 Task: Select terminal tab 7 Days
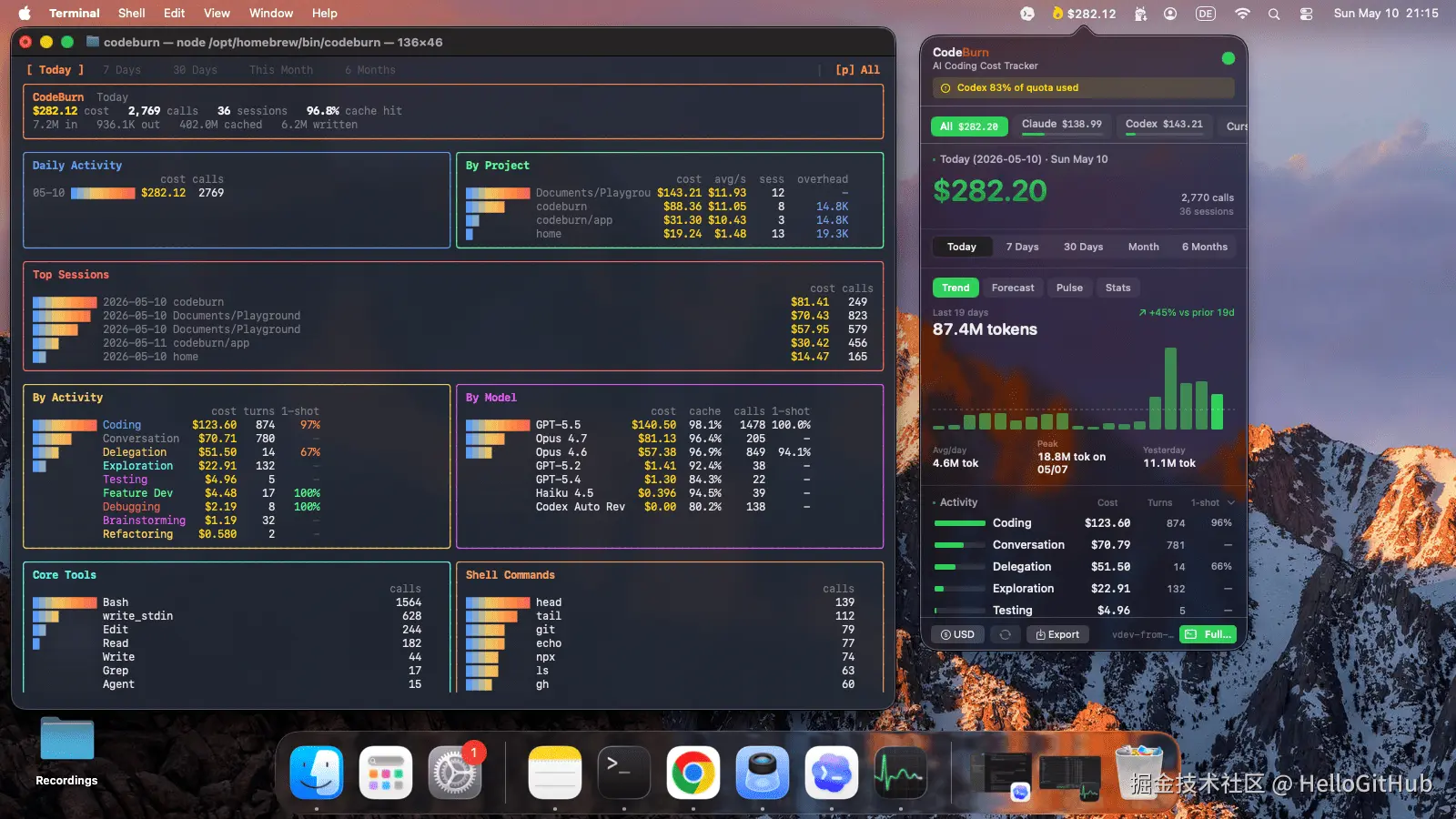(x=122, y=70)
